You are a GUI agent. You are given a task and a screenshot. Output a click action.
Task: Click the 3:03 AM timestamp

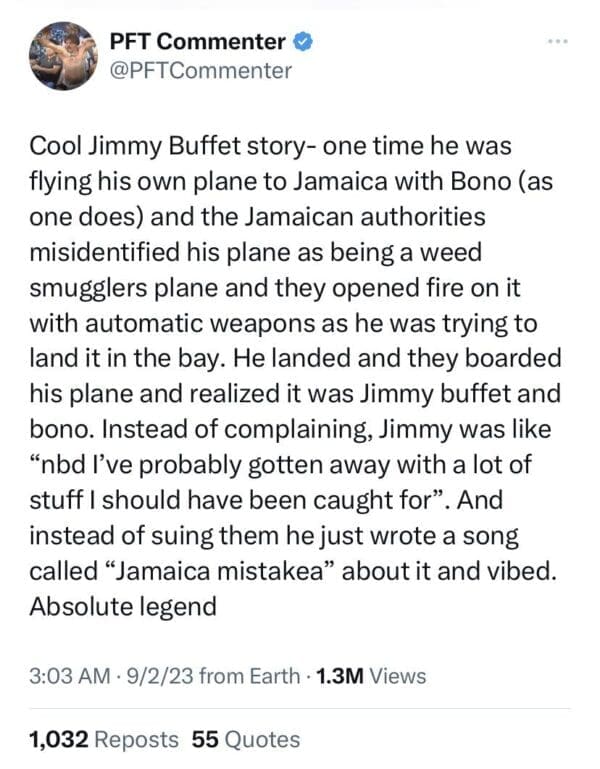pos(70,676)
